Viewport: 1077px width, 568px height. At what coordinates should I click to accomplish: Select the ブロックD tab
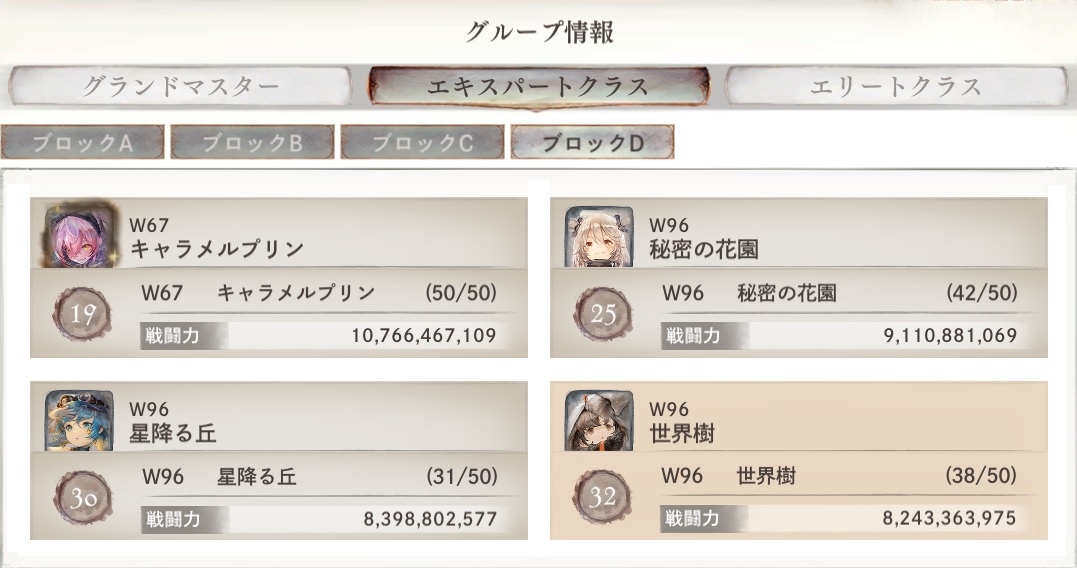592,143
